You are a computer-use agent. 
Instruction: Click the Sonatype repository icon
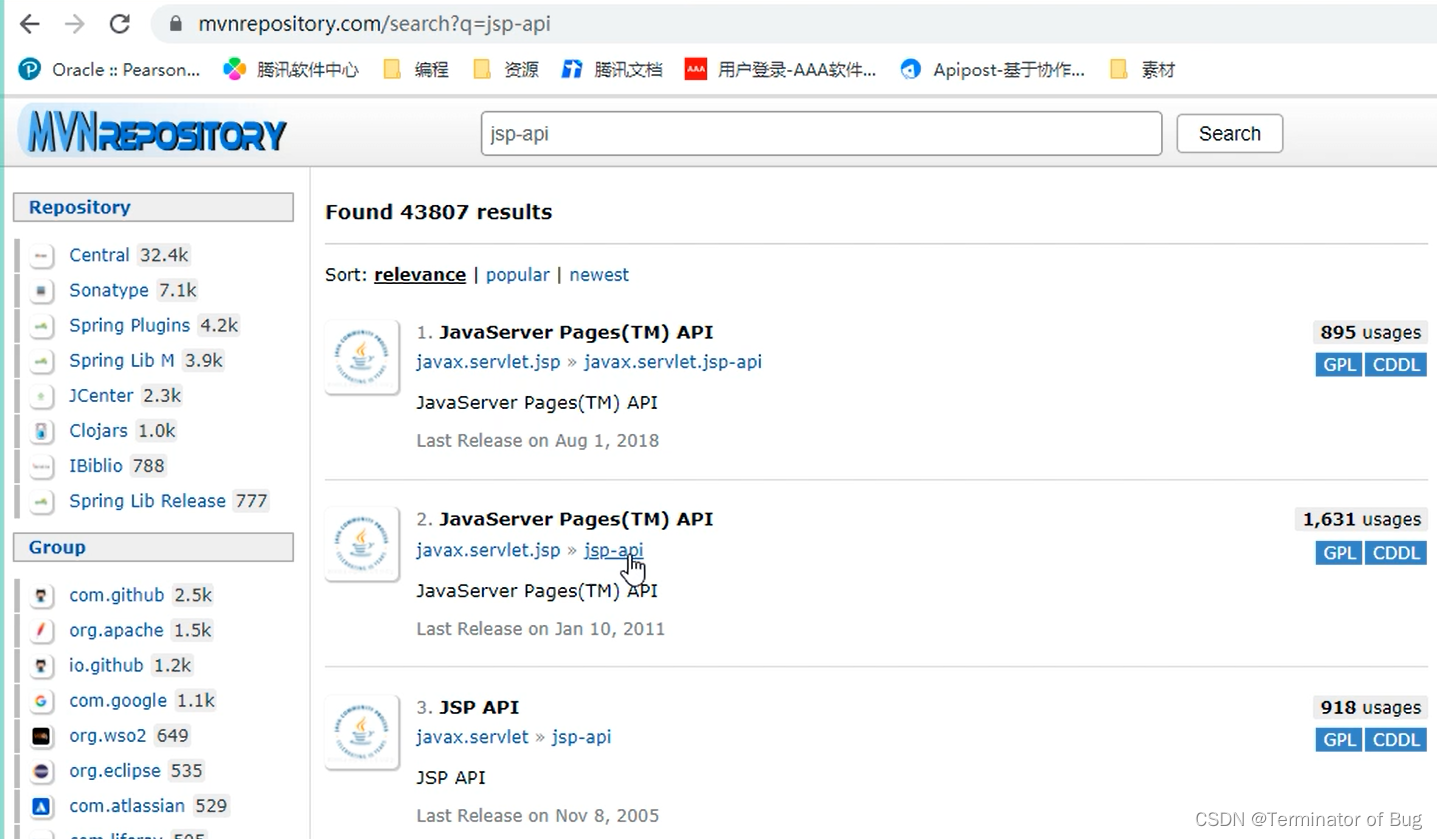coord(41,291)
